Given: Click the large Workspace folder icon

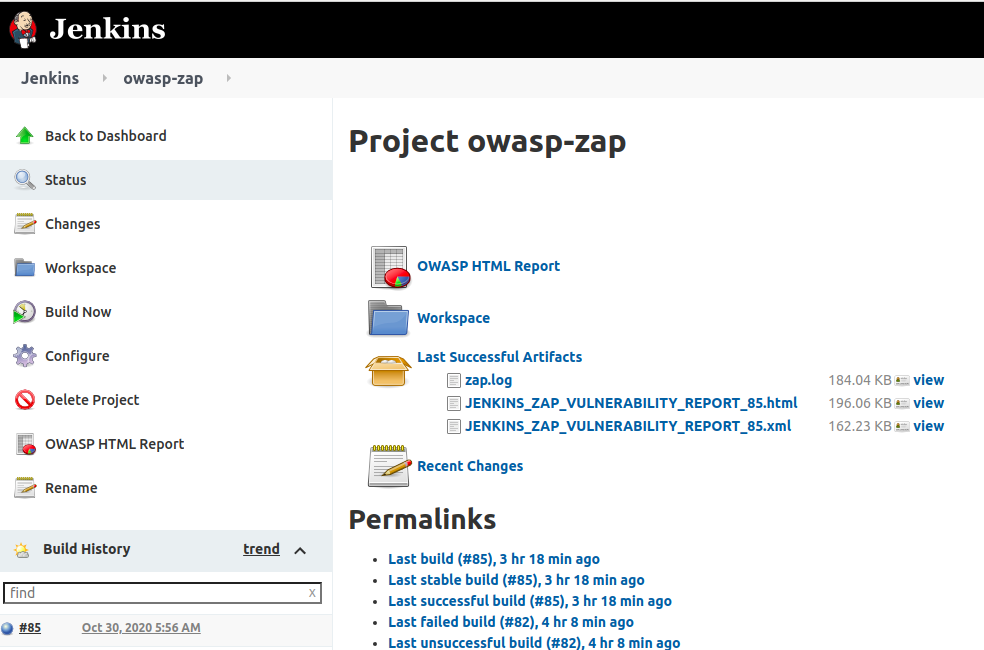Looking at the screenshot, I should 388,318.
